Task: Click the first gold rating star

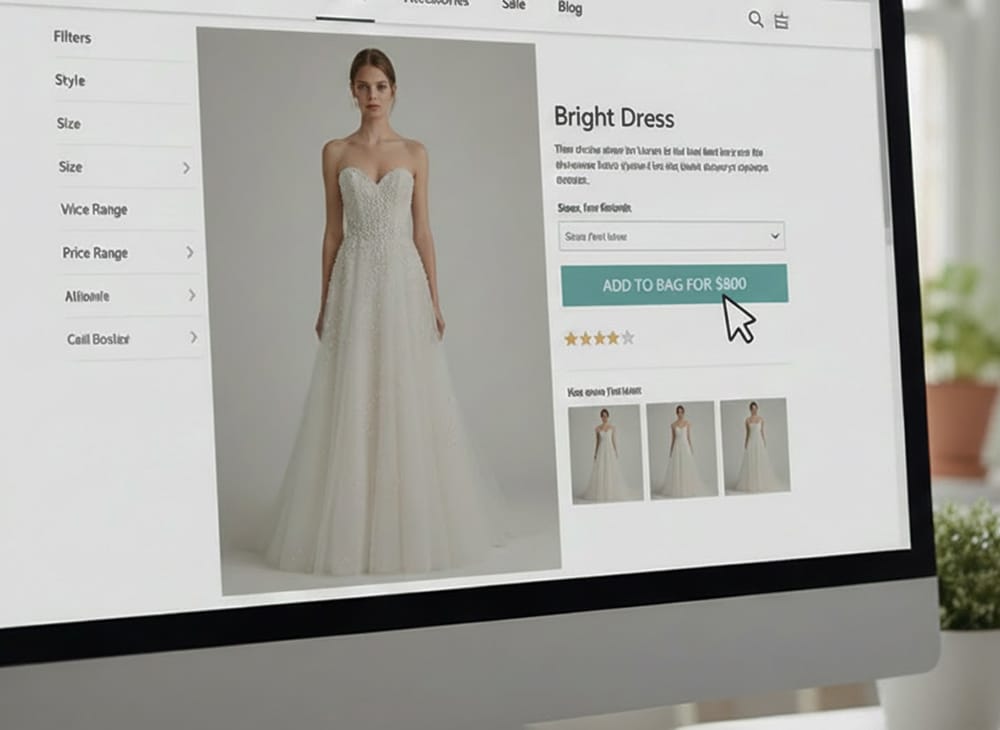Action: 571,339
